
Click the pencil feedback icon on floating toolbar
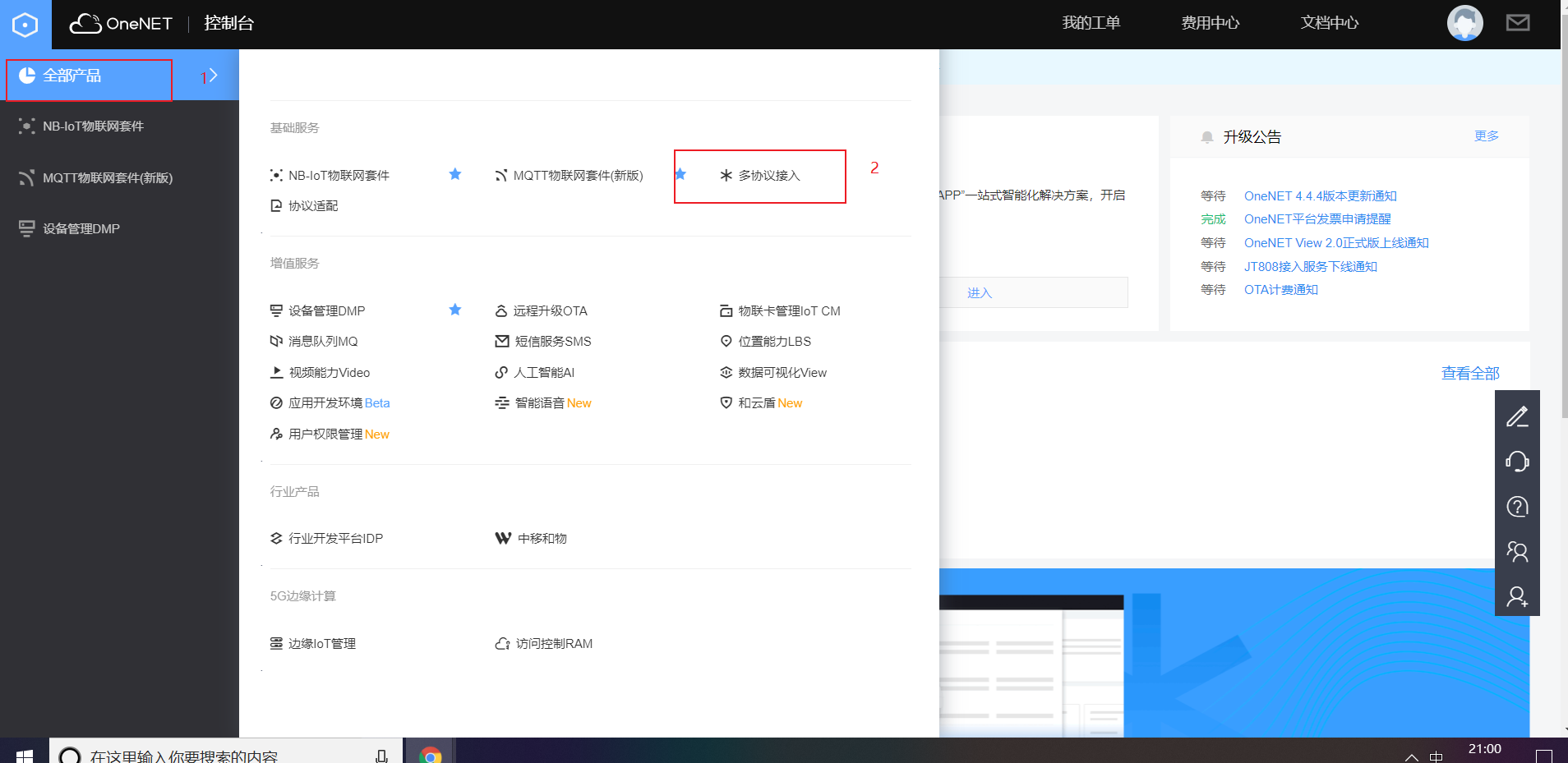1517,416
